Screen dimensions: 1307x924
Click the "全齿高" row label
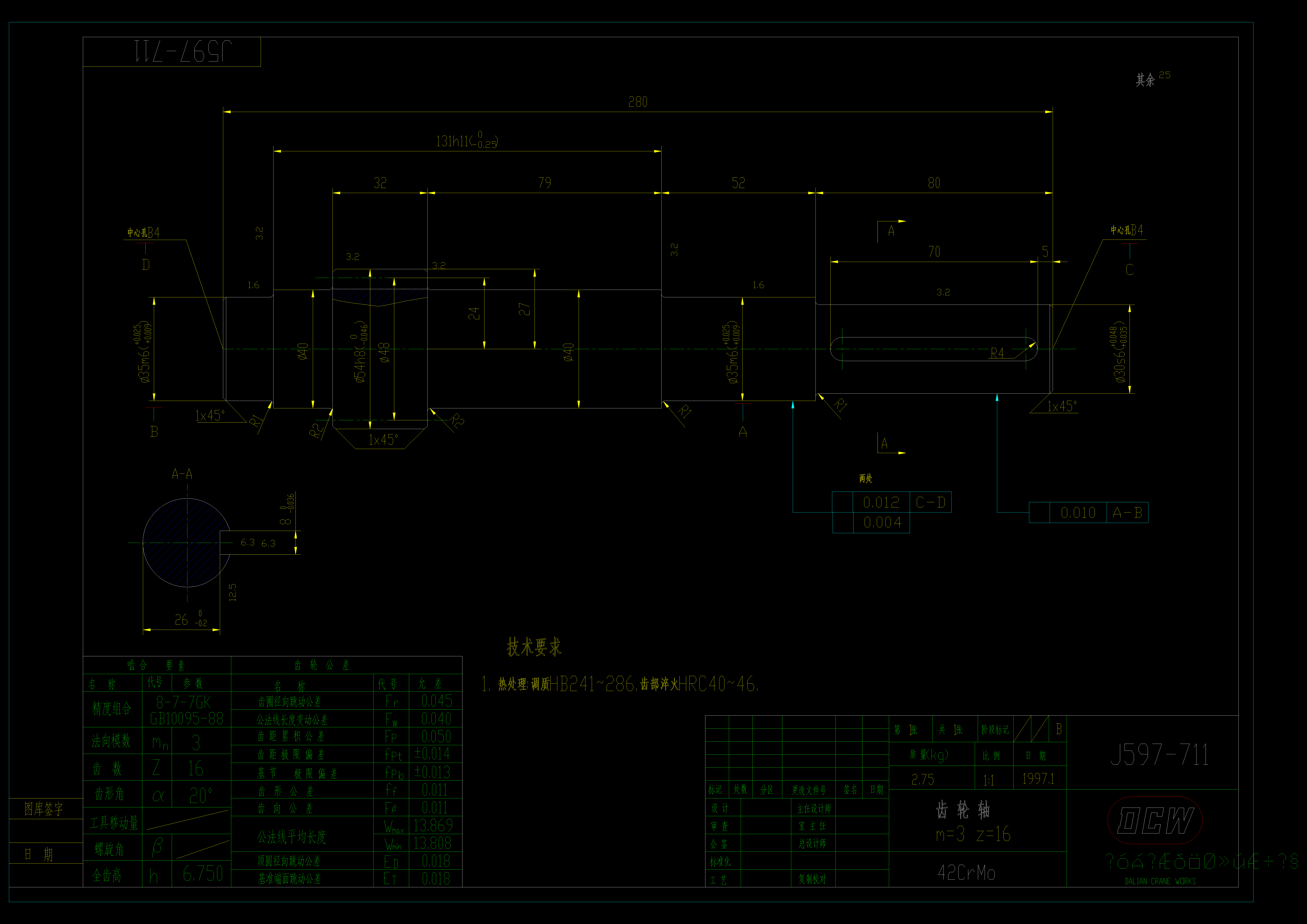coord(106,875)
